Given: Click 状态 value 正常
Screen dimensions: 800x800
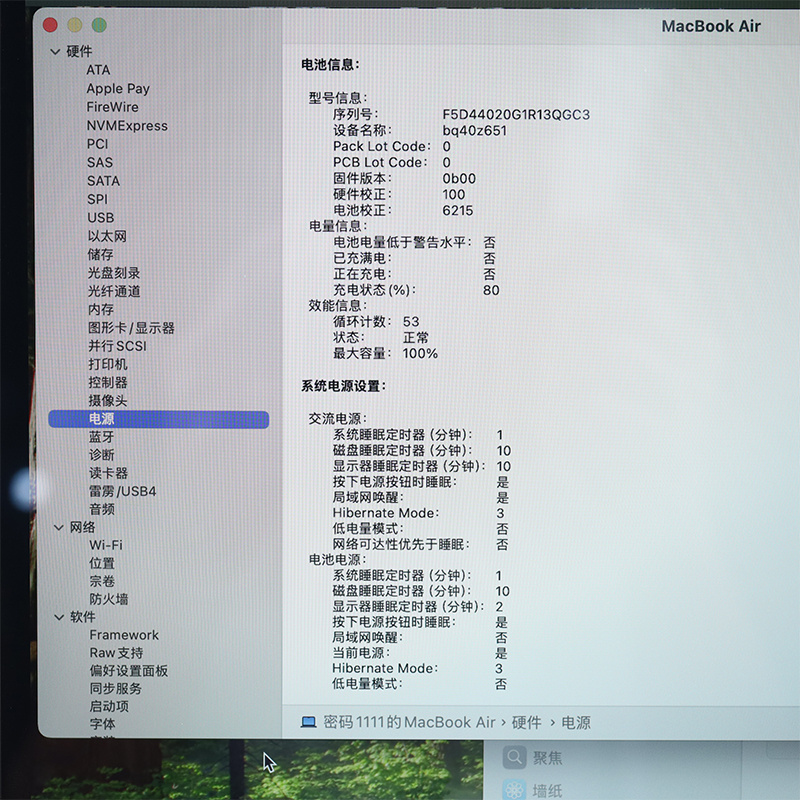Looking at the screenshot, I should 416,338.
